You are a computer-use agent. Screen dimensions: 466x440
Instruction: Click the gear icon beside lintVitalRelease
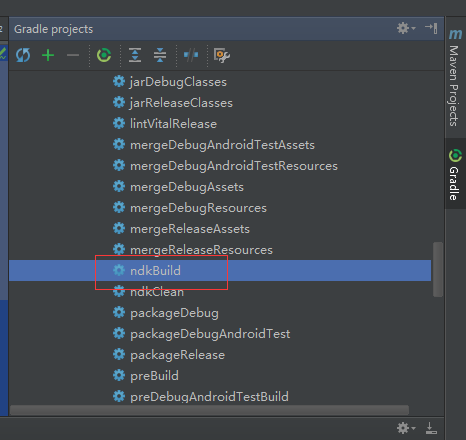(x=119, y=123)
